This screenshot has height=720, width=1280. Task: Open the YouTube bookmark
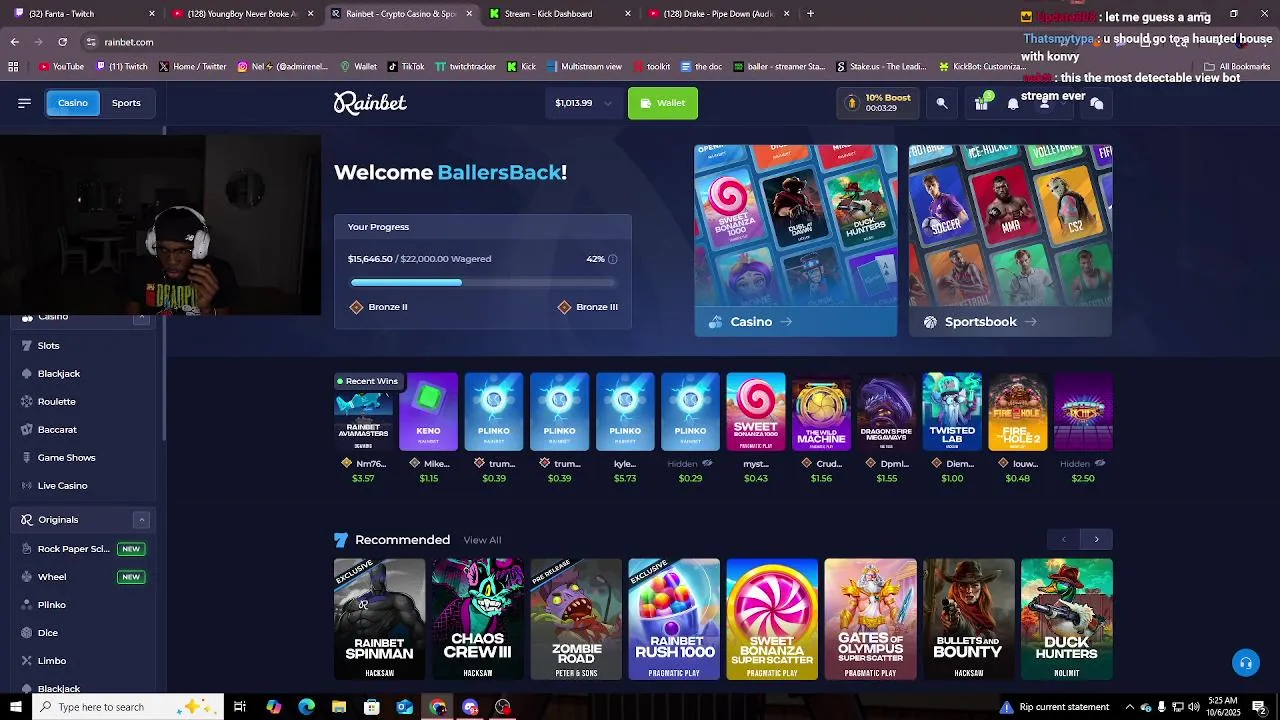tap(61, 67)
